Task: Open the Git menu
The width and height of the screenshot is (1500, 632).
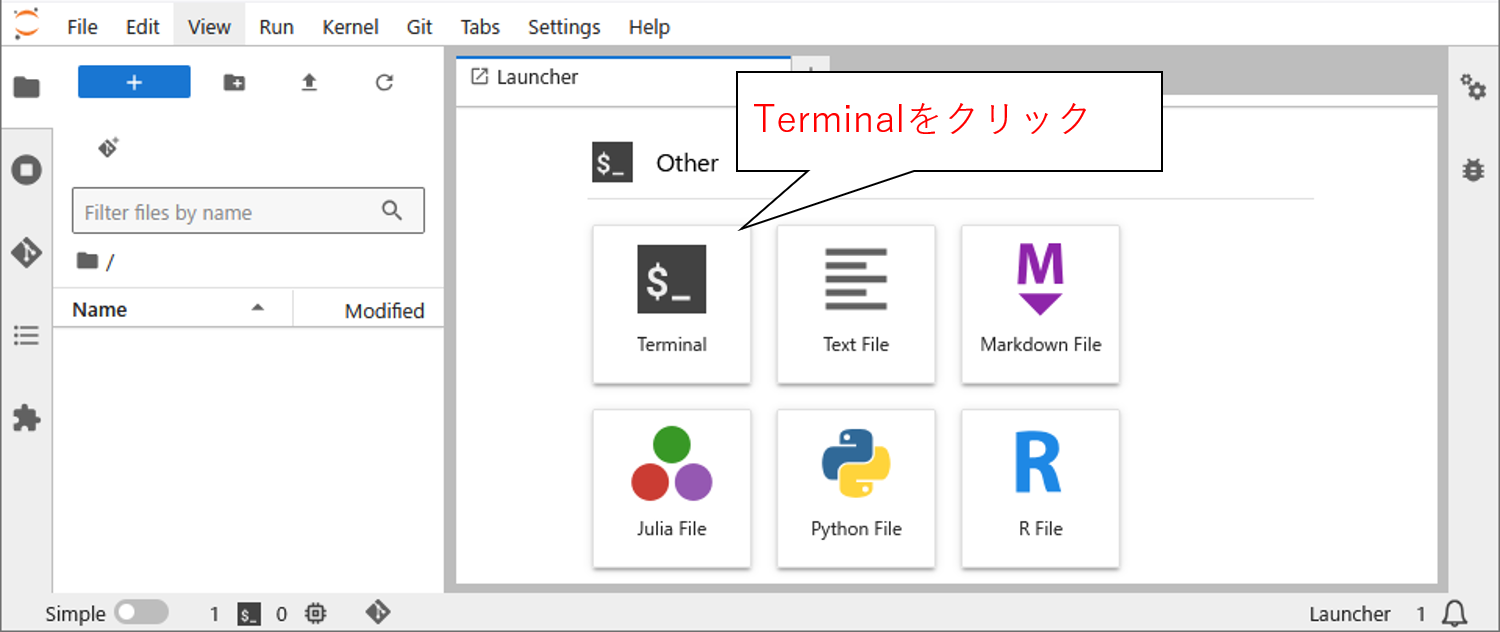Action: [420, 27]
